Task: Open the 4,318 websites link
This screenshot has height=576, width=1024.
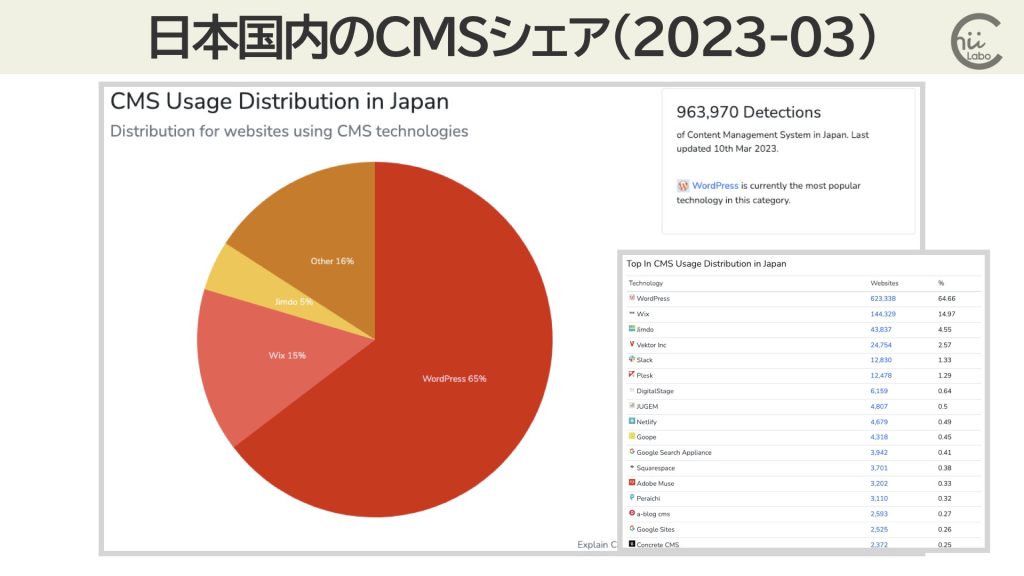Action: [878, 437]
